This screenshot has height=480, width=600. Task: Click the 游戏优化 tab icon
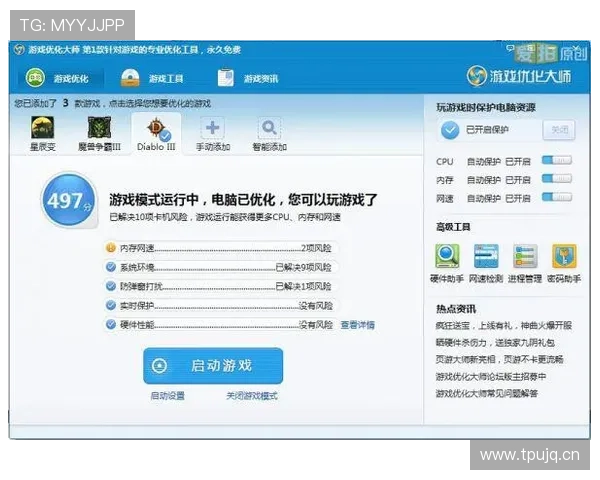click(x=35, y=77)
